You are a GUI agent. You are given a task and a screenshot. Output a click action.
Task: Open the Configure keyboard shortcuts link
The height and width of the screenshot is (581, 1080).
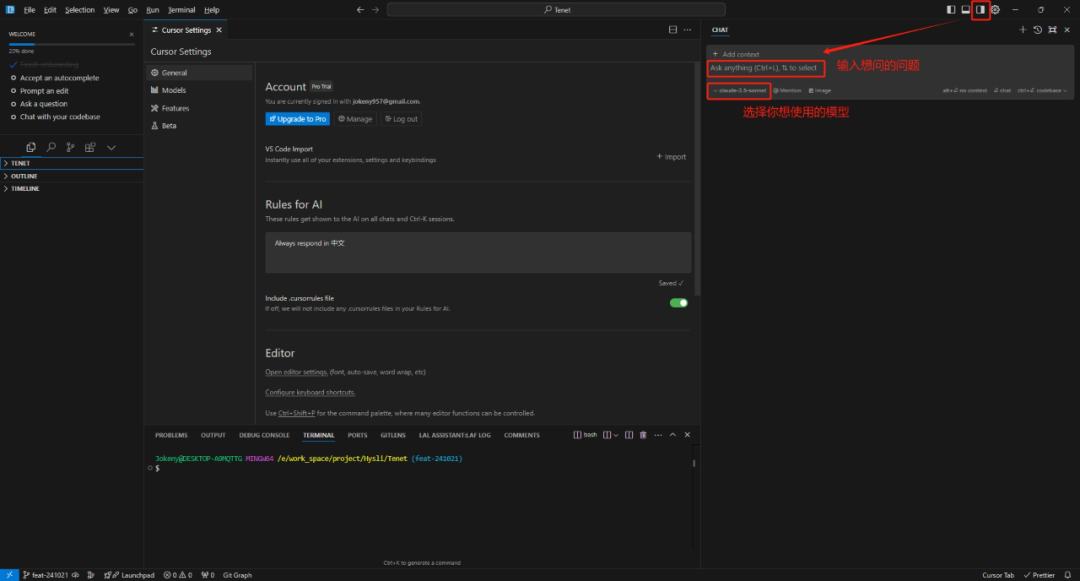point(310,392)
